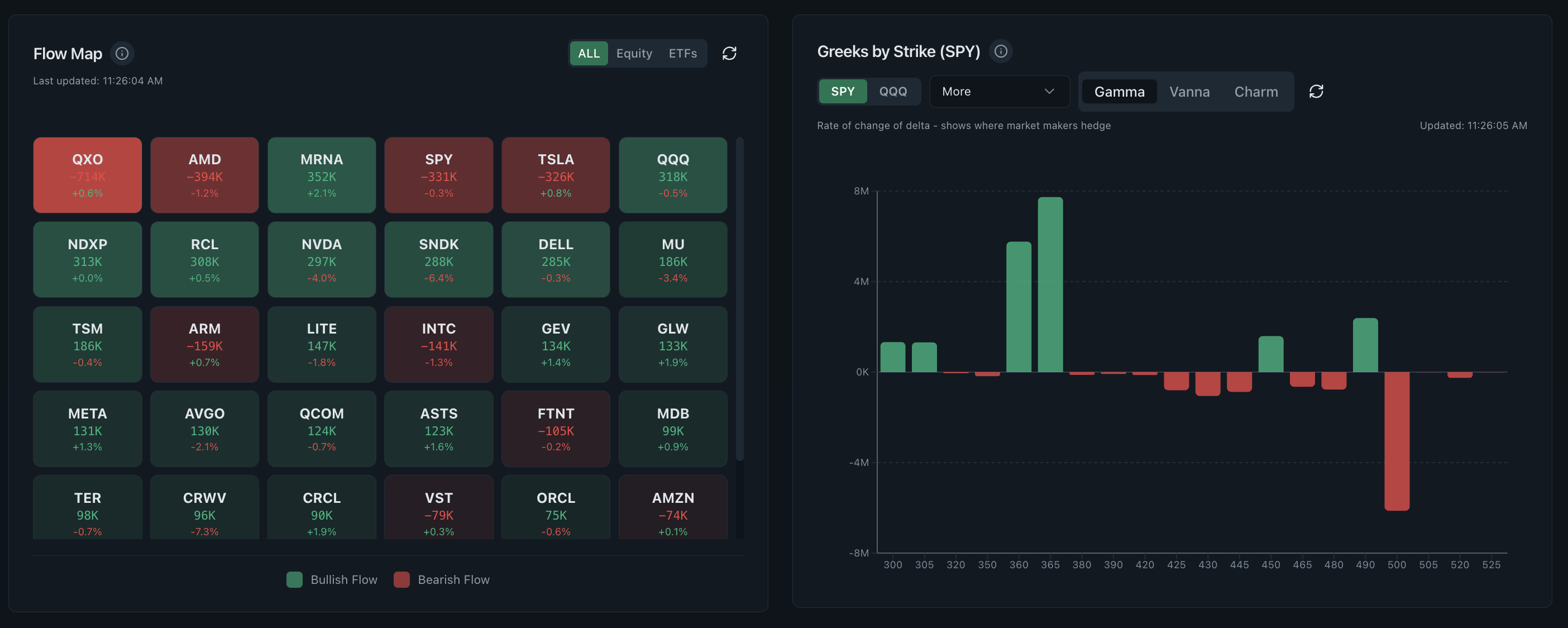Choose the FTNT flow tile
Viewport: 1568px width, 628px height.
(556, 429)
